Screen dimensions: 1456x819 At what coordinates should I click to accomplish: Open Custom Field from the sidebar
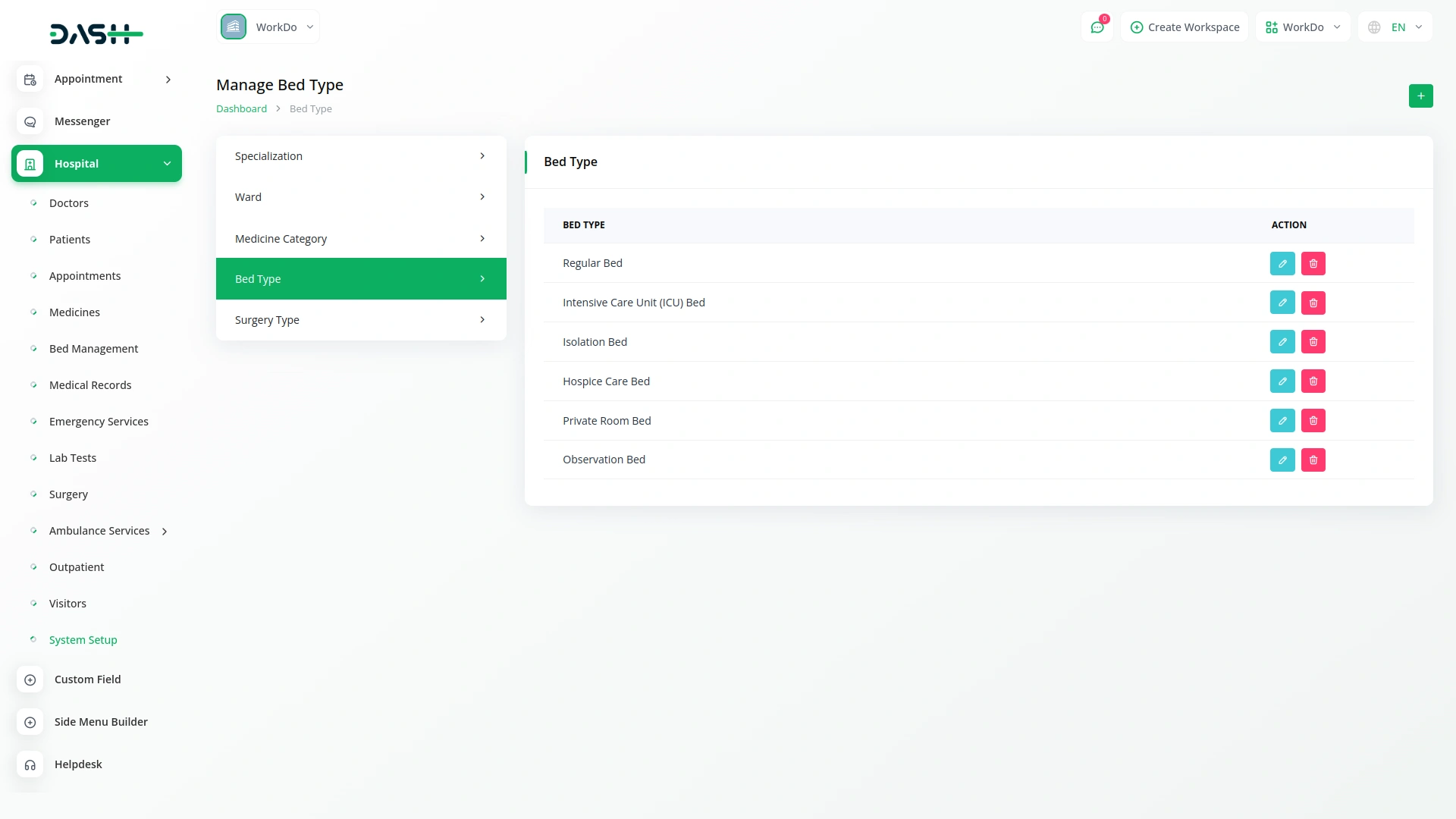[87, 679]
